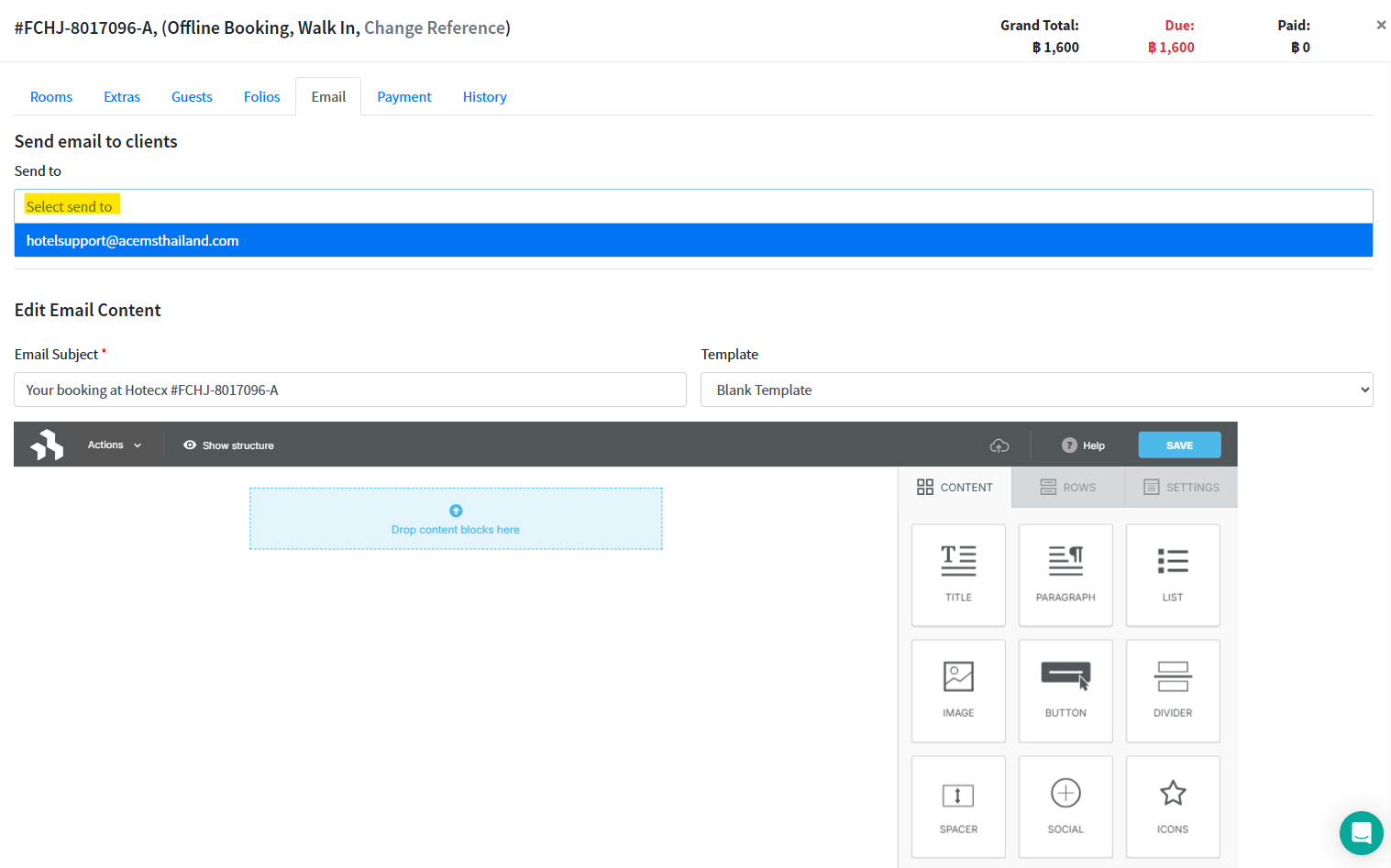Select the Spacer content block
Screen dimensions: 1391x868
(958, 807)
